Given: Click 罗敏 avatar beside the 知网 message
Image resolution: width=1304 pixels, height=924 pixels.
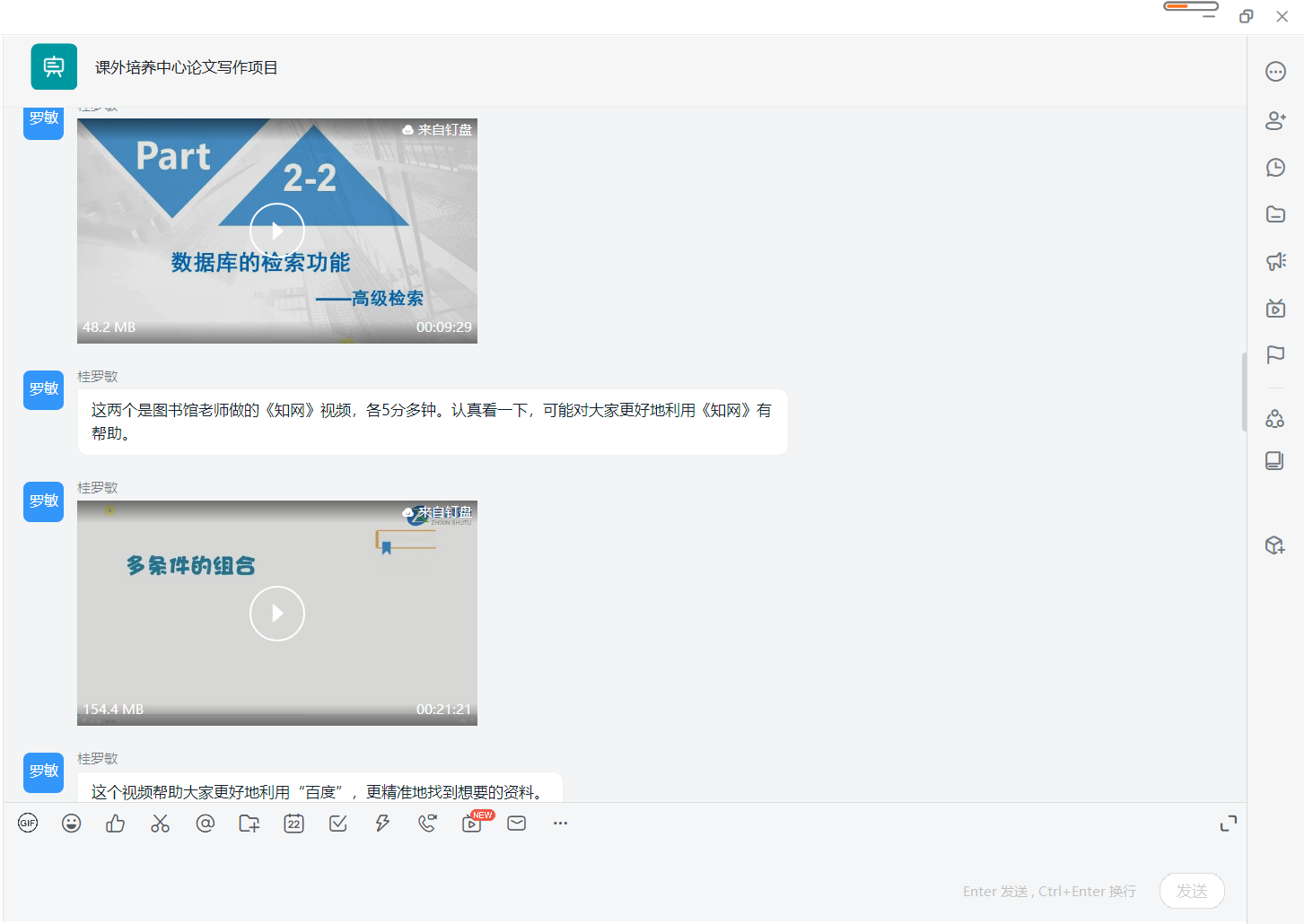Looking at the screenshot, I should (x=43, y=389).
